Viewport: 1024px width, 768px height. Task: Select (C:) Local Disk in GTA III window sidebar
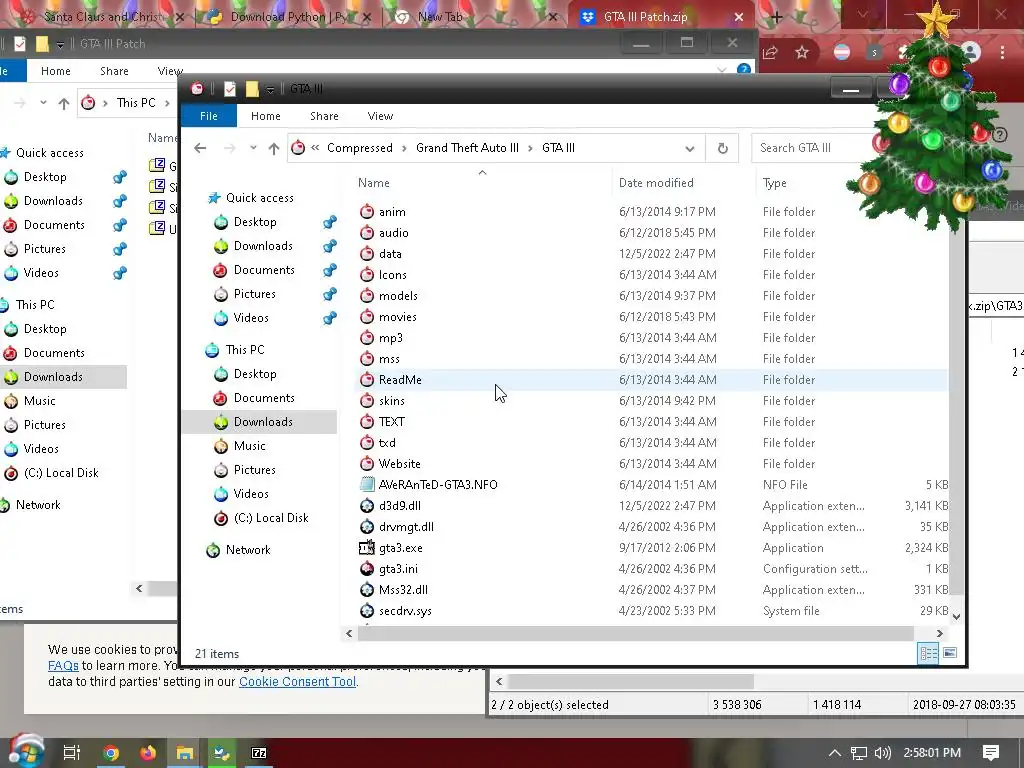[x=270, y=518]
